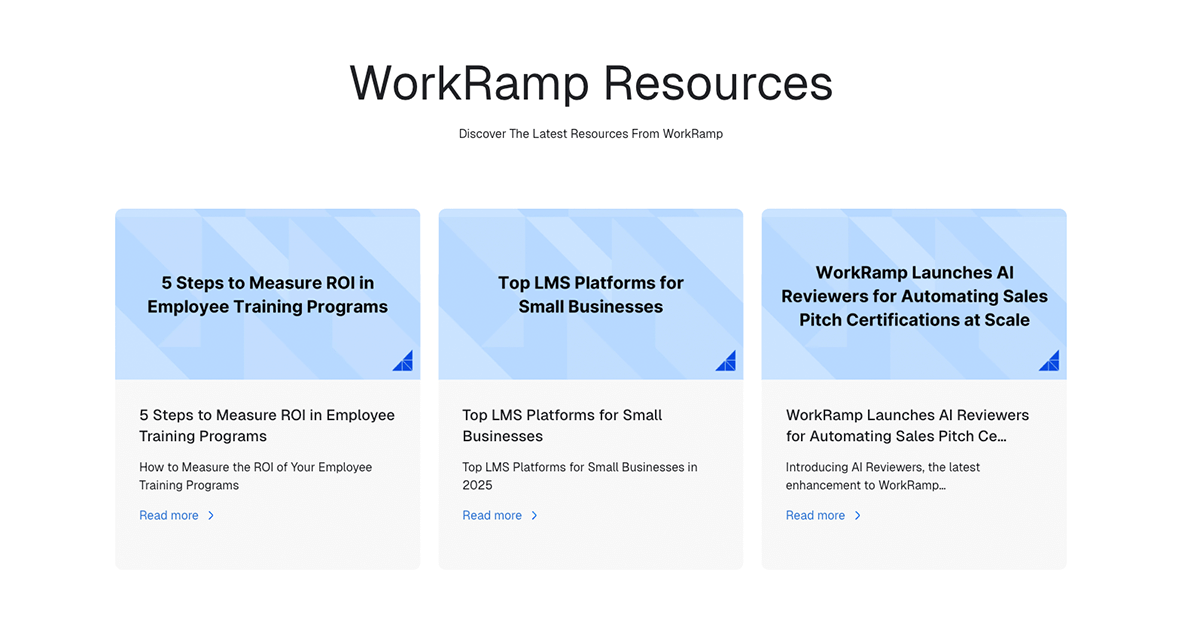Select description Introducing AI Reviewers, the latest enhancement
Viewport: 1200px width, 630px height.
[x=883, y=476]
